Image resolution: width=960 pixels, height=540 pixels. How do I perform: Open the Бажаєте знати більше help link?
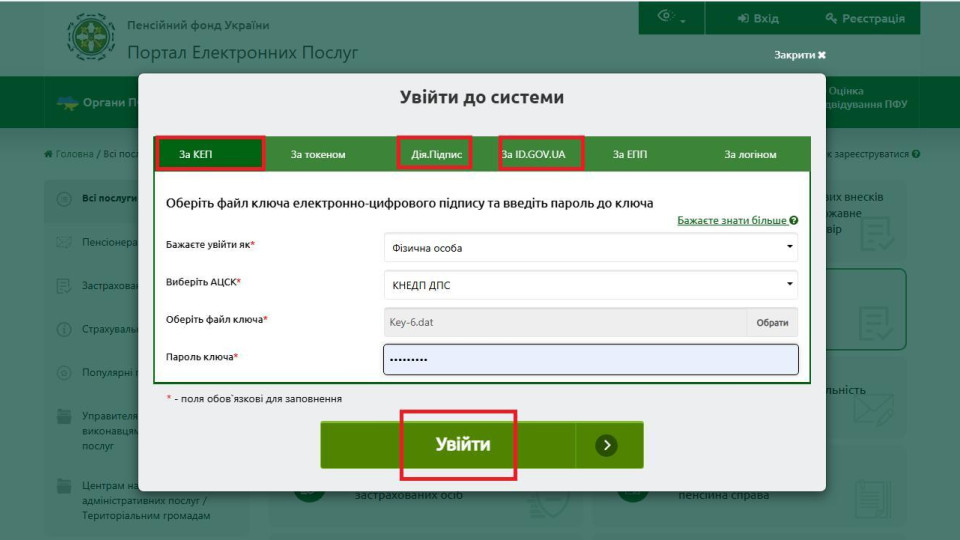click(732, 220)
